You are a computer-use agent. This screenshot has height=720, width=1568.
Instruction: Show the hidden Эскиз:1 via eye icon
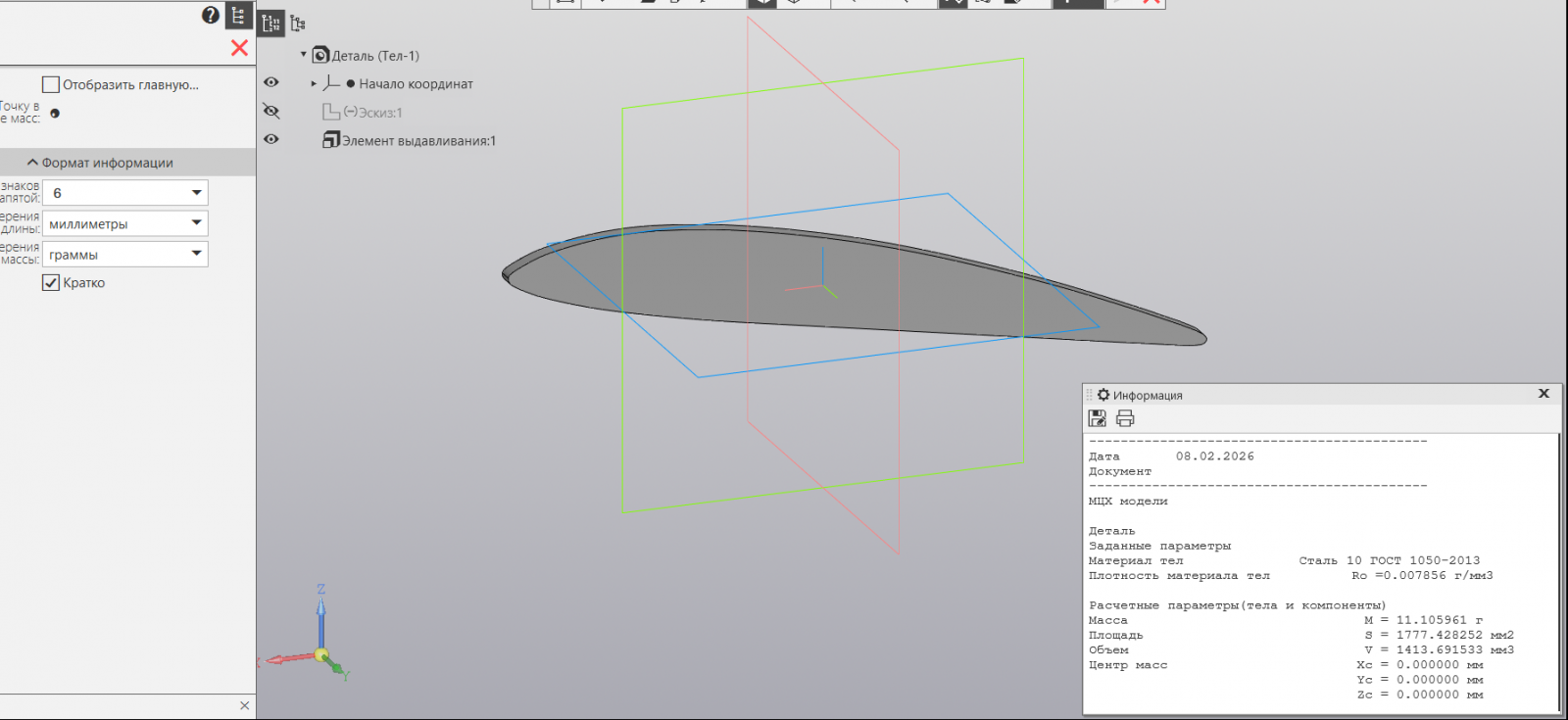tap(271, 112)
